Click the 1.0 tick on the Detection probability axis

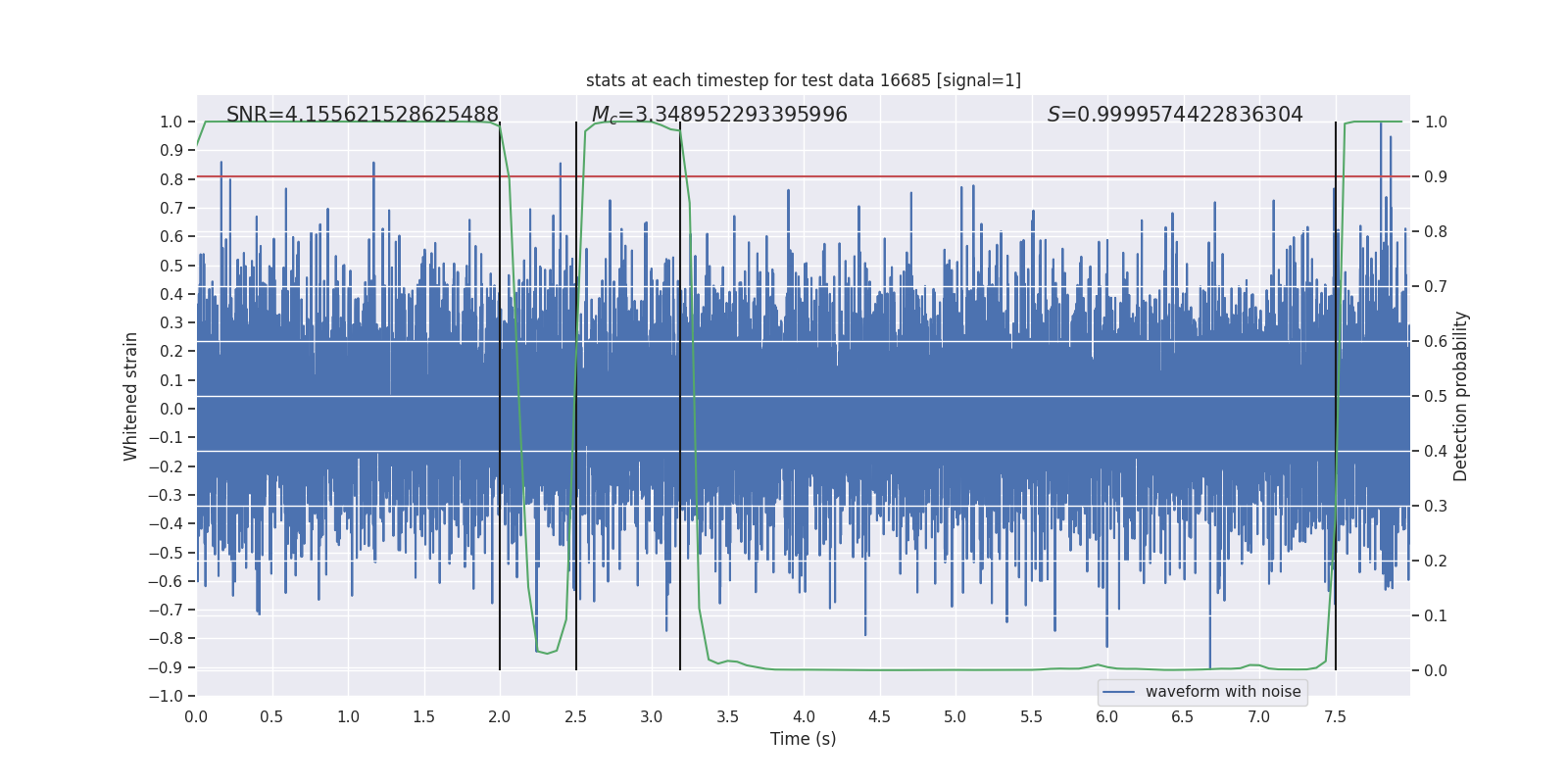point(1436,122)
